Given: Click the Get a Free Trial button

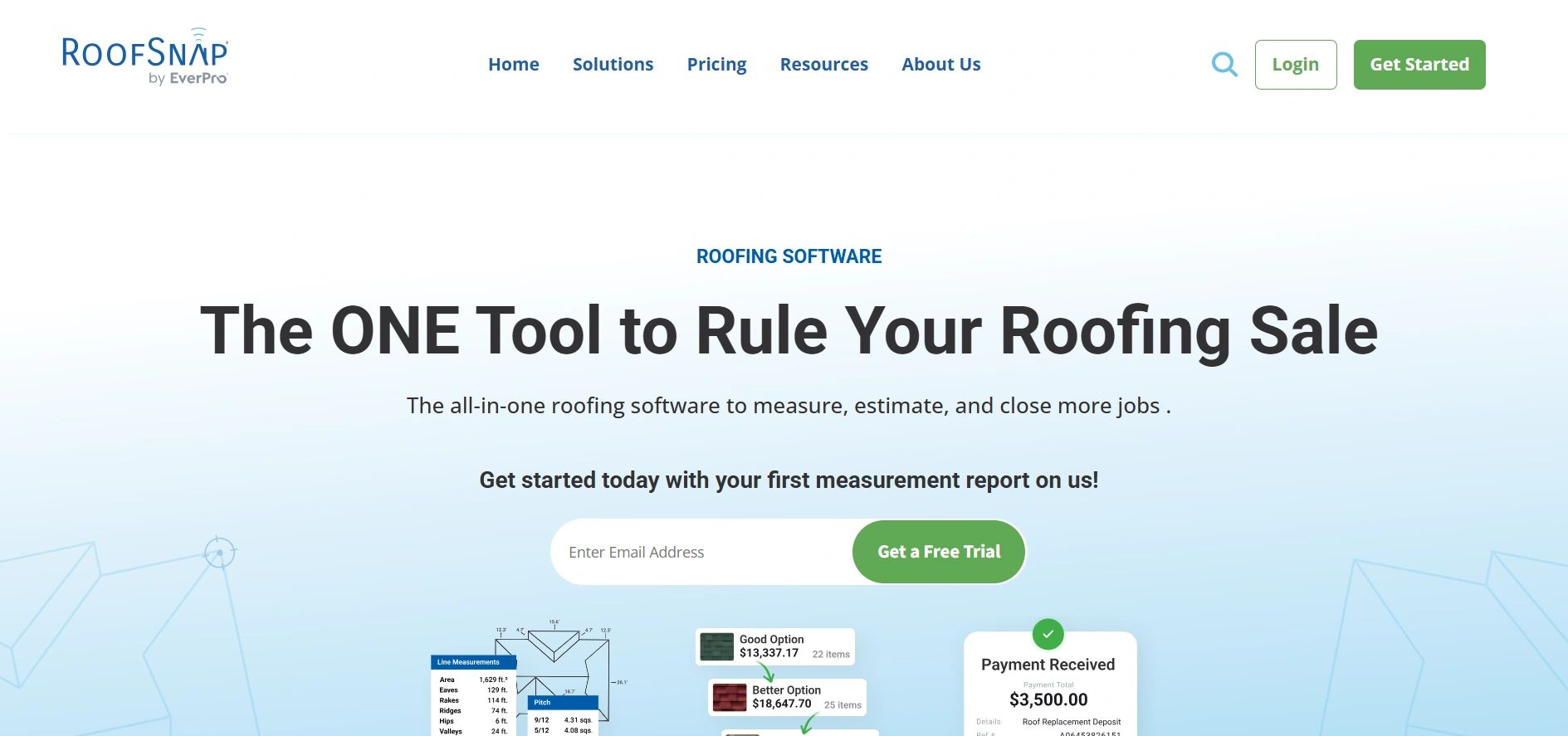Looking at the screenshot, I should pos(939,552).
